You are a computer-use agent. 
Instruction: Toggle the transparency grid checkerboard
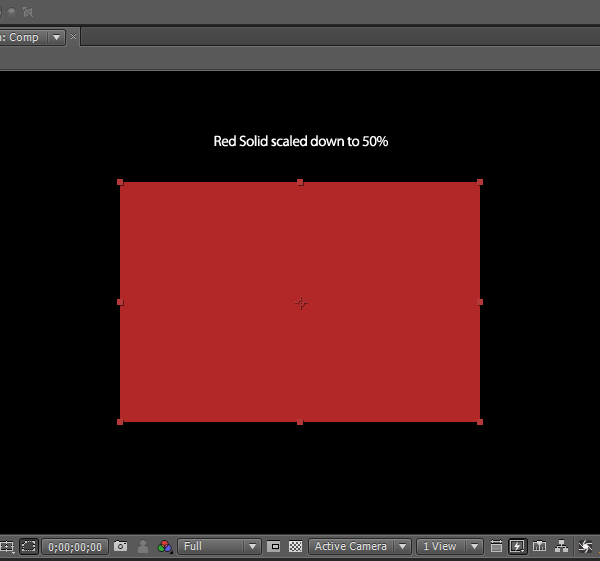point(295,546)
